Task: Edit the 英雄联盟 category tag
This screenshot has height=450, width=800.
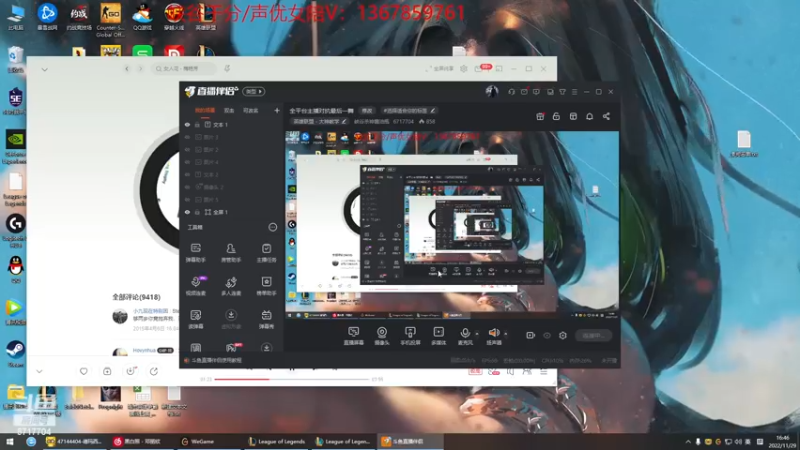Action: click(x=320, y=121)
